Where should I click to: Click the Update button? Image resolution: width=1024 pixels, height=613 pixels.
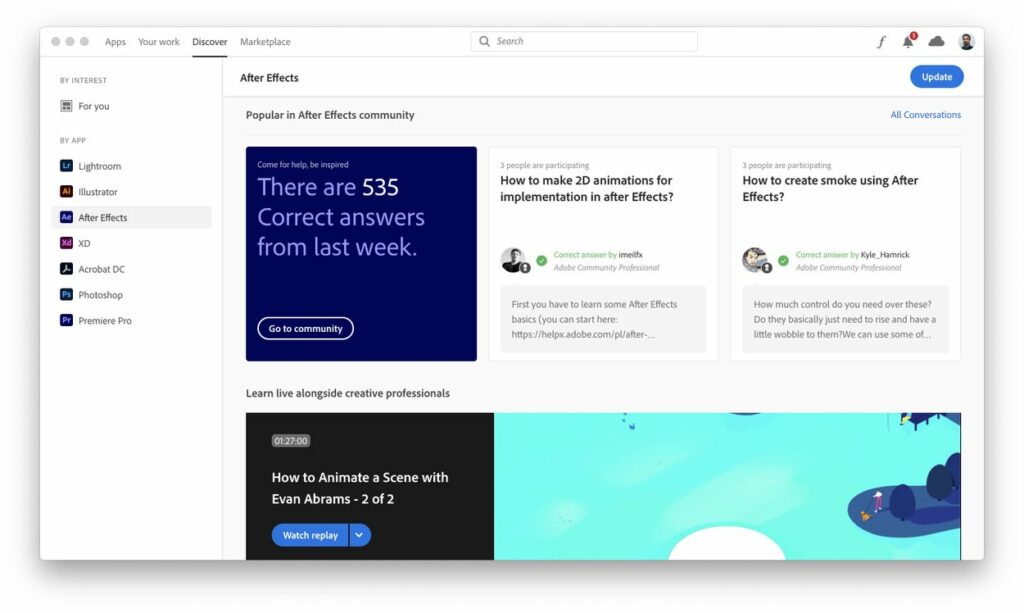coord(936,76)
